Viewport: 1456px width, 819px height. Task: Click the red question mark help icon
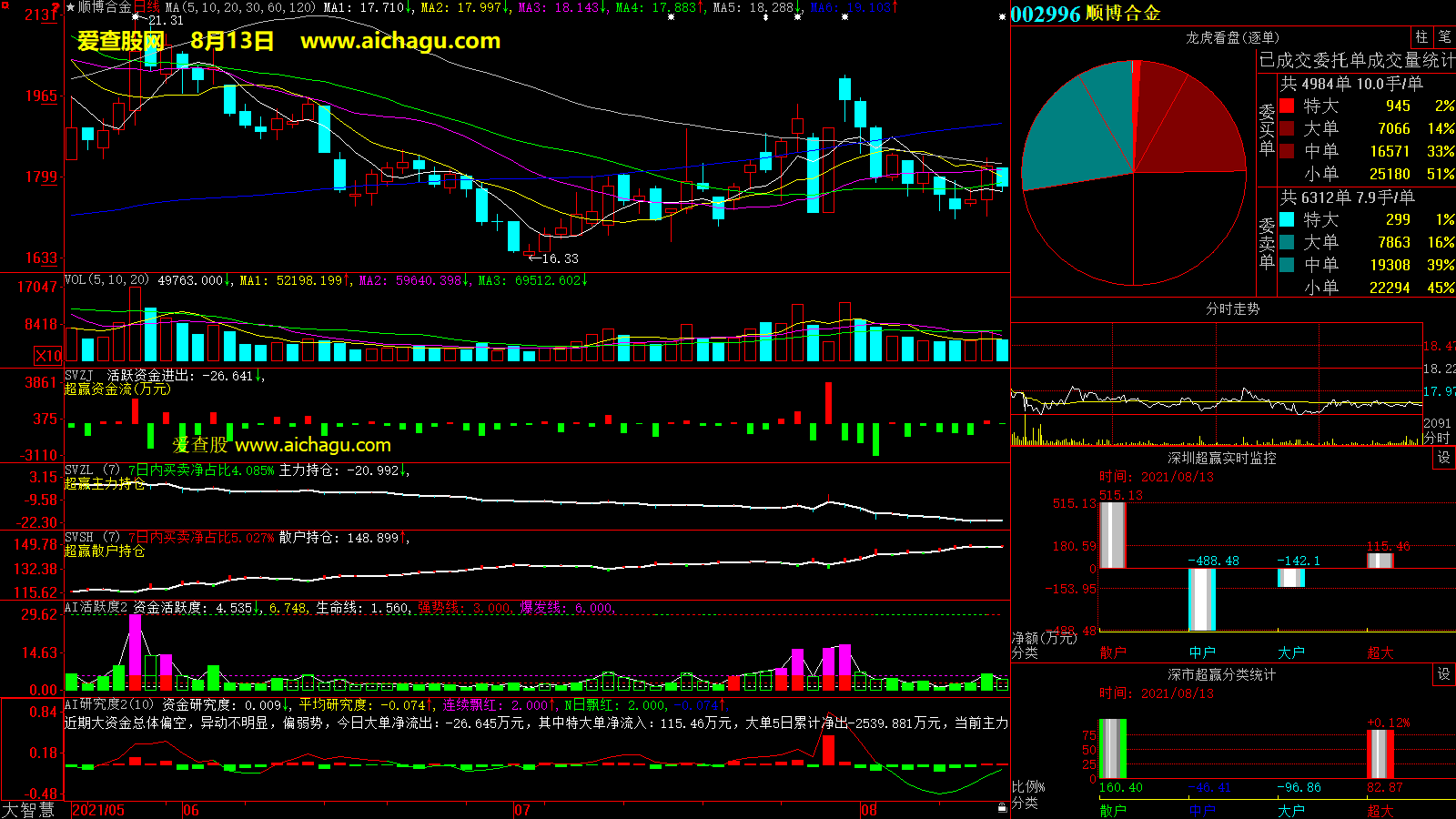coord(56,8)
